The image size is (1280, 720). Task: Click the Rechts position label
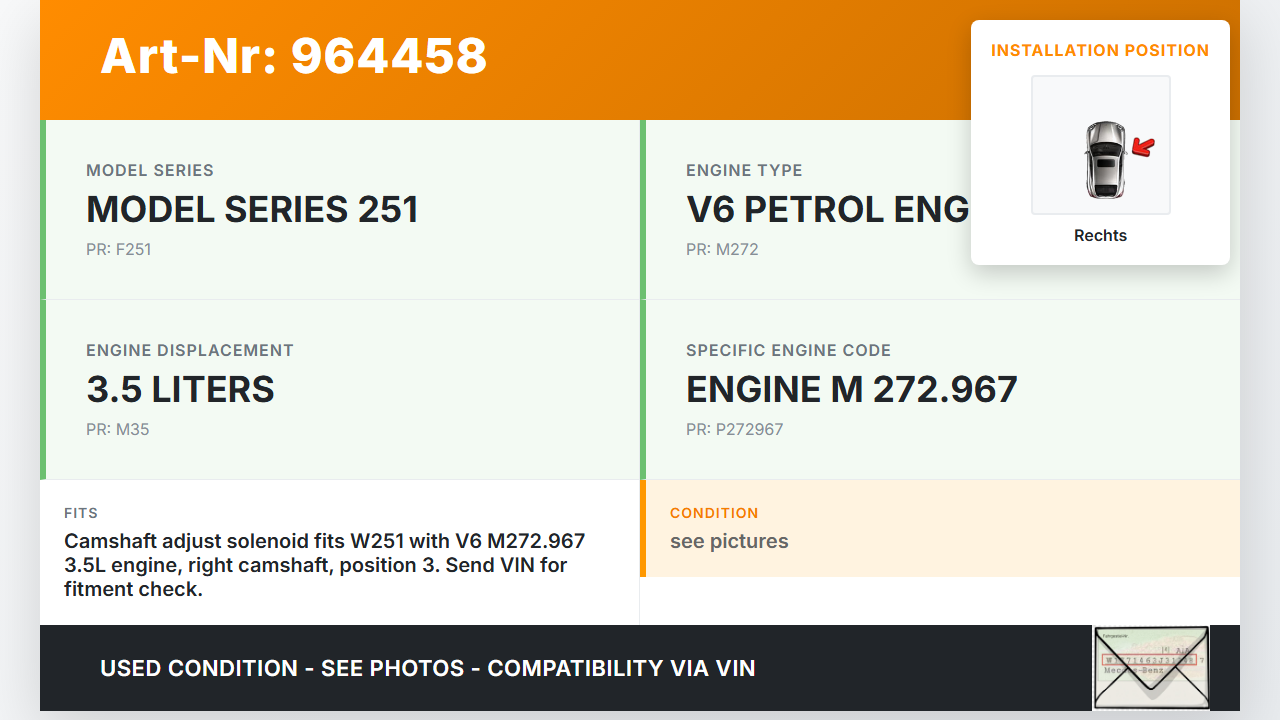[1100, 236]
